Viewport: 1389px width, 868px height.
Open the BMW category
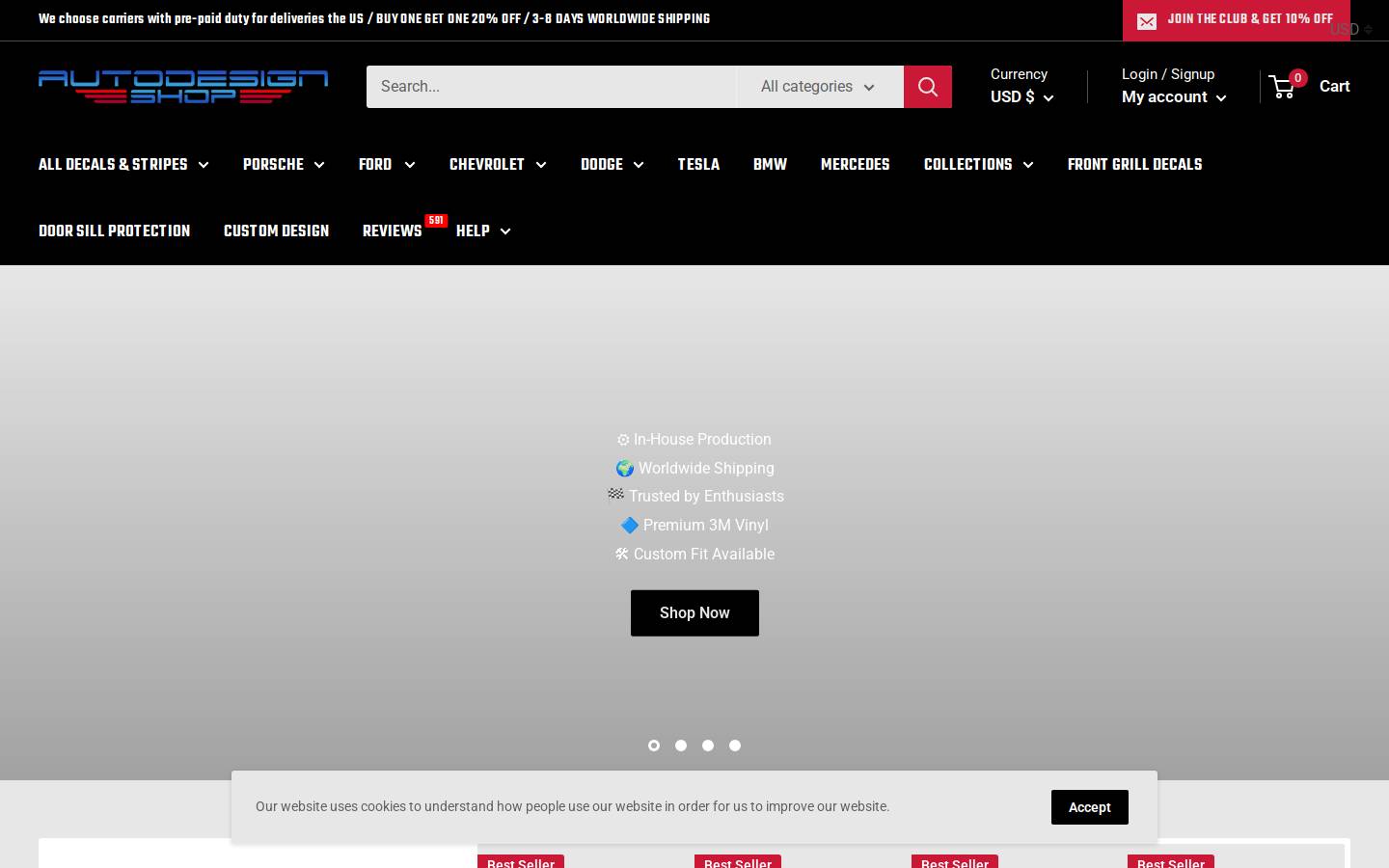770,165
